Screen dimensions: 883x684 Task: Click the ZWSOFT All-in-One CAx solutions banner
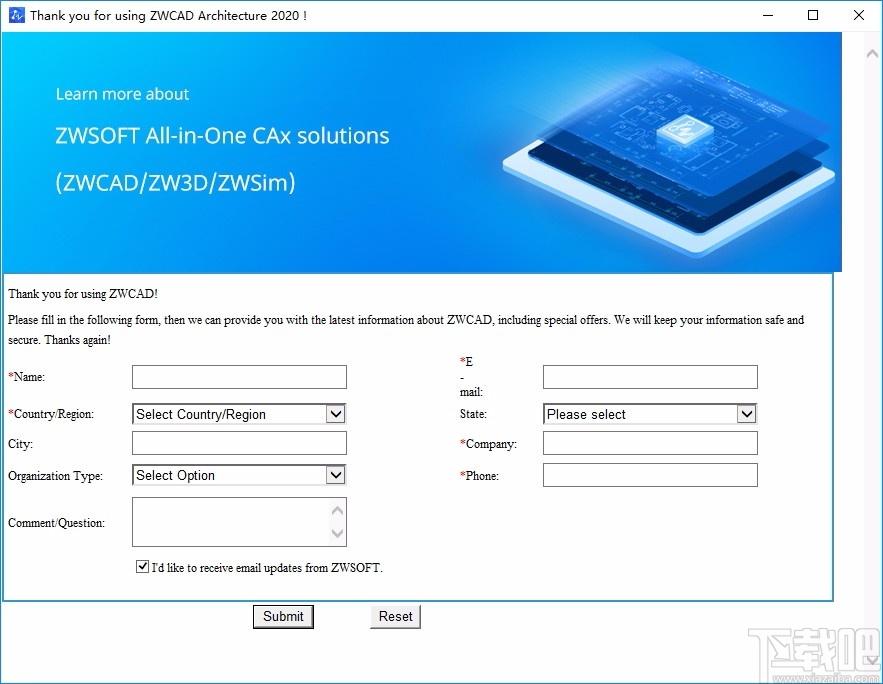tap(422, 152)
